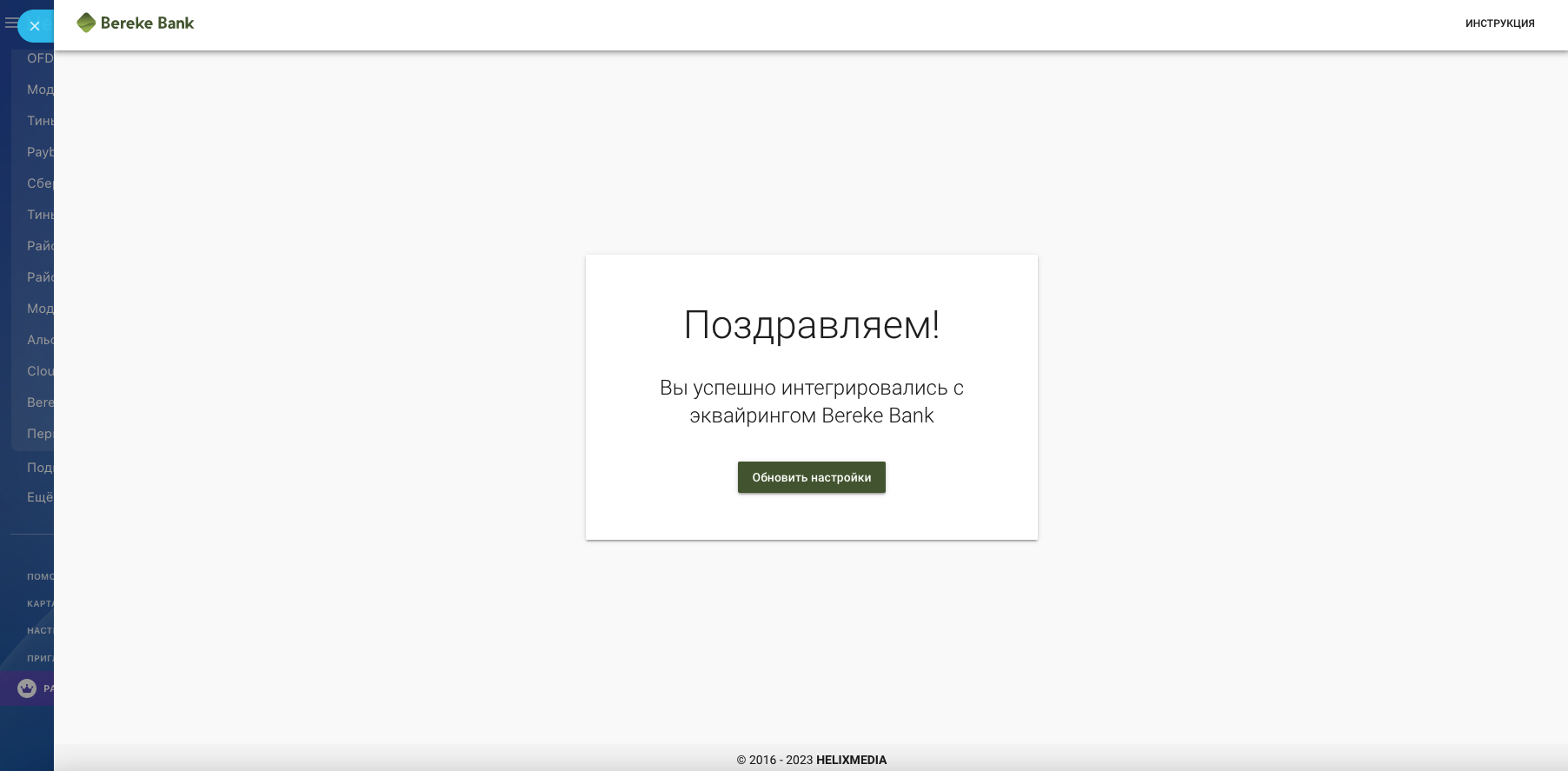Image resolution: width=1568 pixels, height=771 pixels.
Task: Click the crown icon in the sidebar
Action: click(27, 688)
